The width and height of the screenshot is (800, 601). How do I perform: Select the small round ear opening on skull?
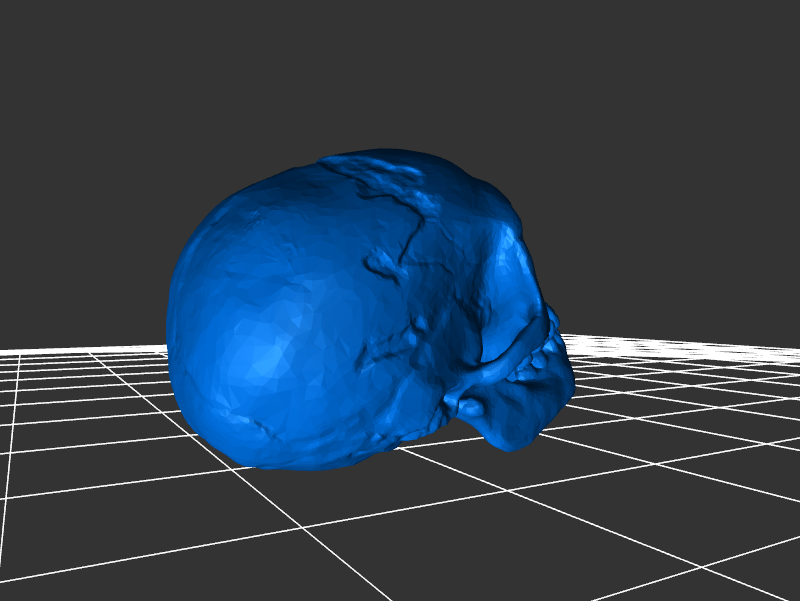coord(469,407)
